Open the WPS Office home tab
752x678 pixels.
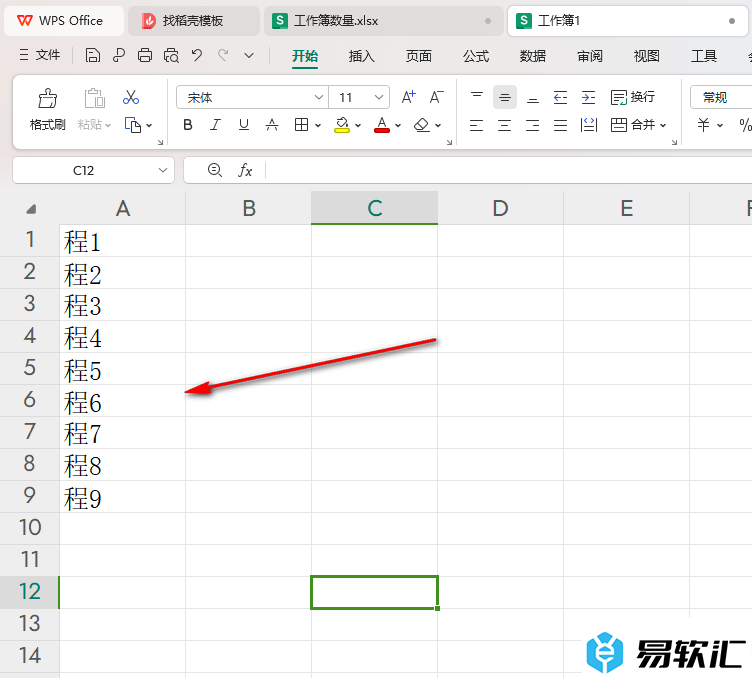(63, 21)
